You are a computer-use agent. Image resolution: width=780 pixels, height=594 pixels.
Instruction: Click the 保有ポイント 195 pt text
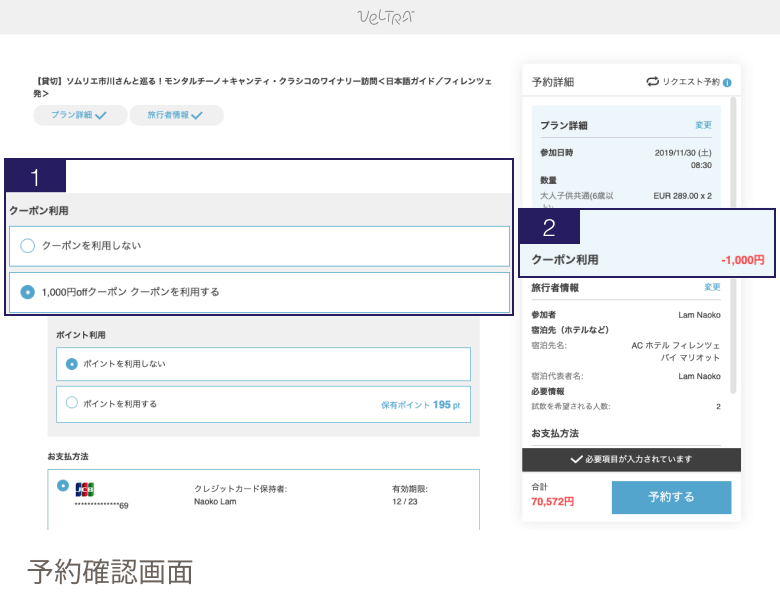pos(420,405)
